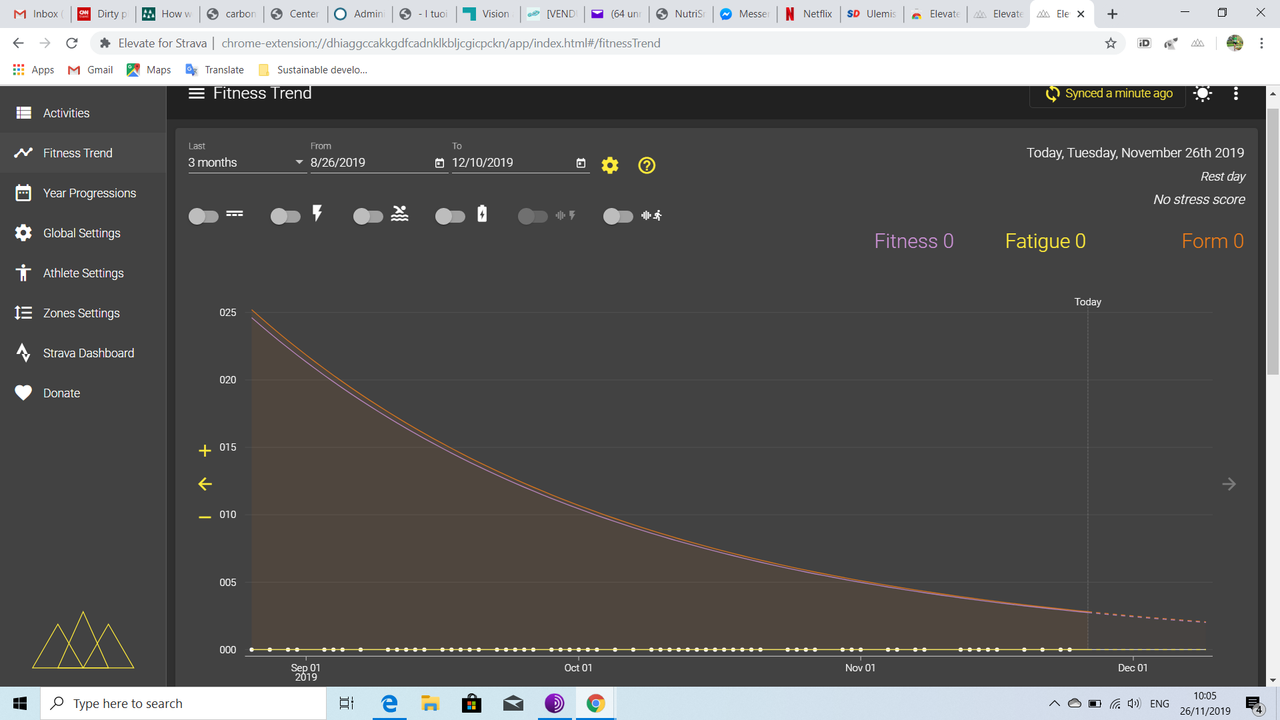Click the help question mark icon

tap(646, 165)
